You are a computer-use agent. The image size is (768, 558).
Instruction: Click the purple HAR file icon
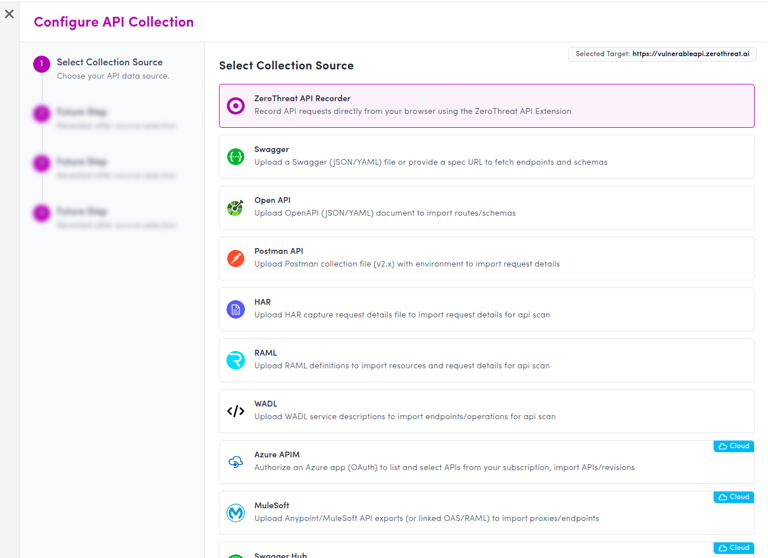pos(236,310)
